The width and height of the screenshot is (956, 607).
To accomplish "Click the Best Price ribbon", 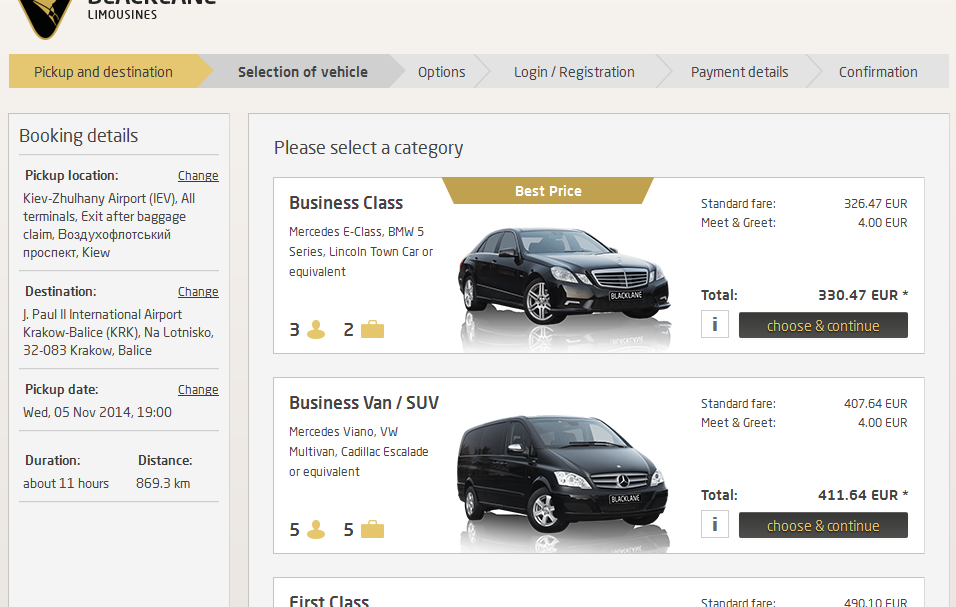I will pyautogui.click(x=548, y=191).
